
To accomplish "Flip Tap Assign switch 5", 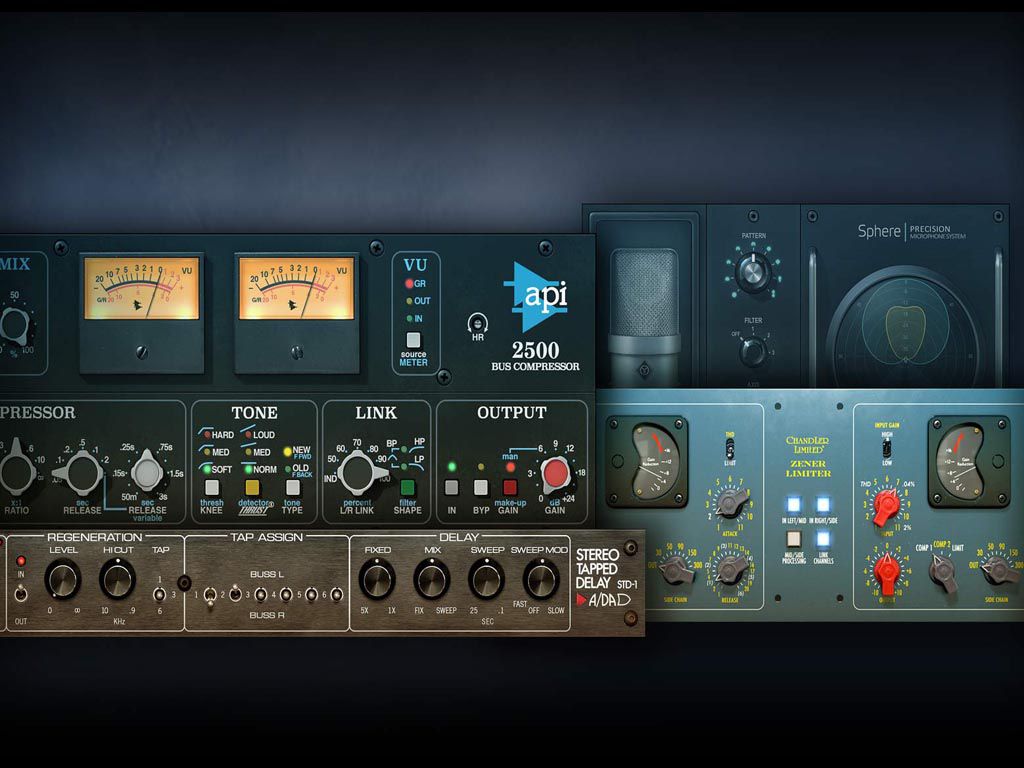I will [312, 594].
